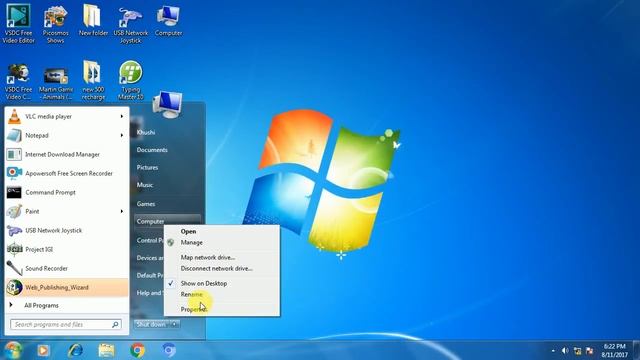Click the Action Center flag icon
This screenshot has width=640, height=360.
[x=589, y=351]
